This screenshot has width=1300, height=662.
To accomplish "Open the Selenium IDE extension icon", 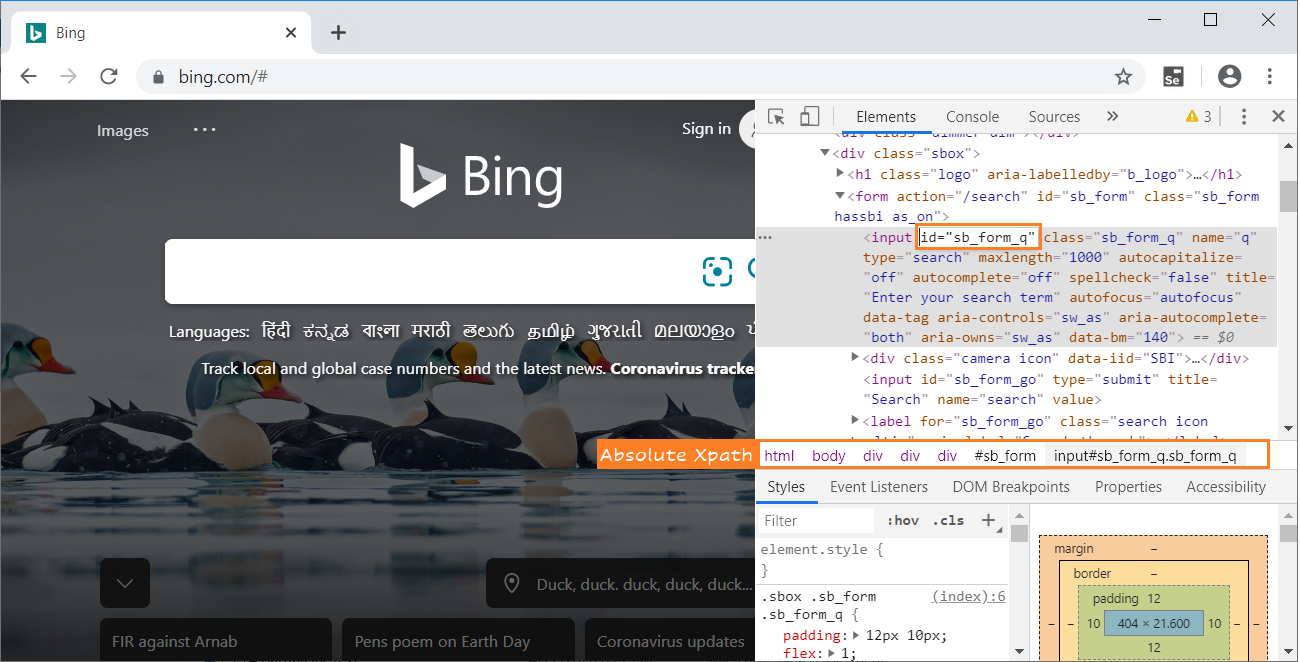I will pos(1174,77).
